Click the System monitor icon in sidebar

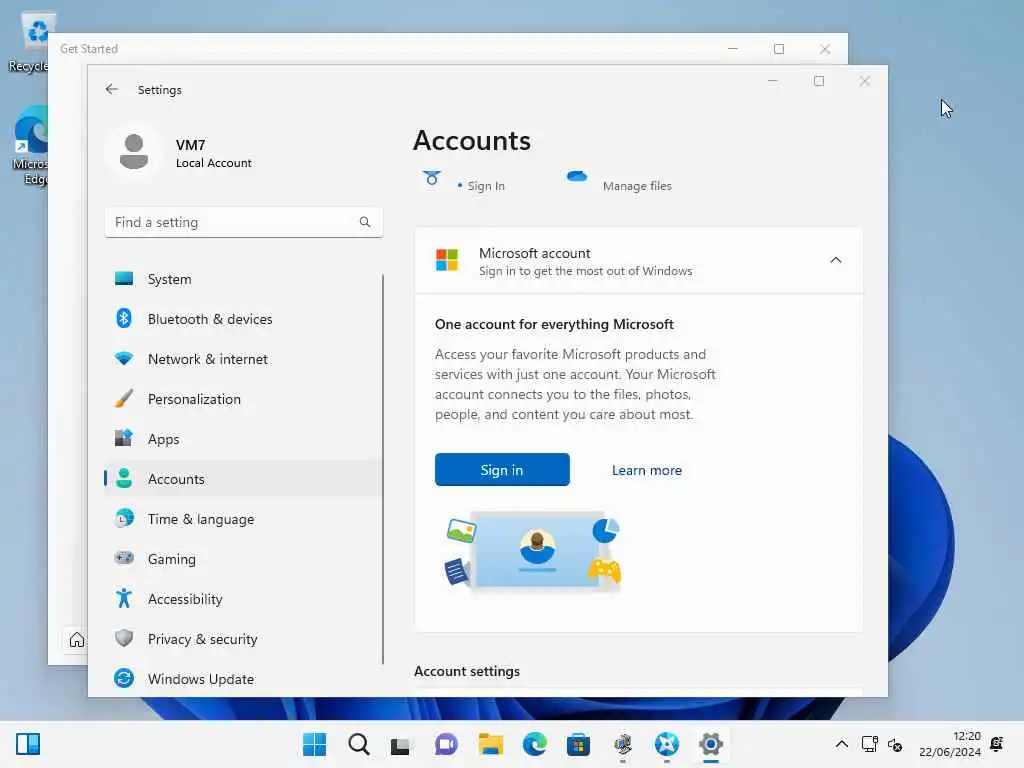[x=123, y=279]
